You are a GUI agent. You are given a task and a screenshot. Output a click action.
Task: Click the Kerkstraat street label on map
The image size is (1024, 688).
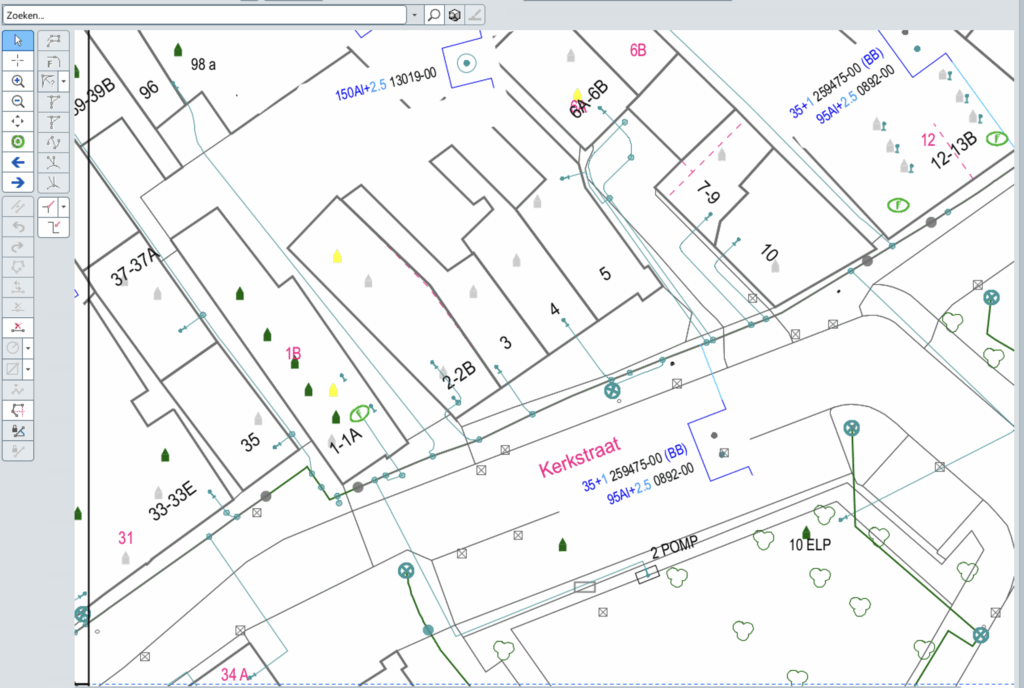point(579,458)
